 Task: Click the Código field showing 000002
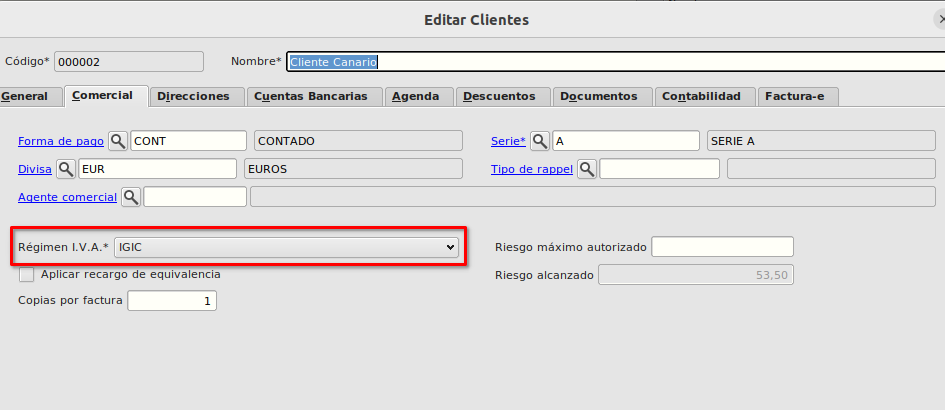[x=129, y=62]
